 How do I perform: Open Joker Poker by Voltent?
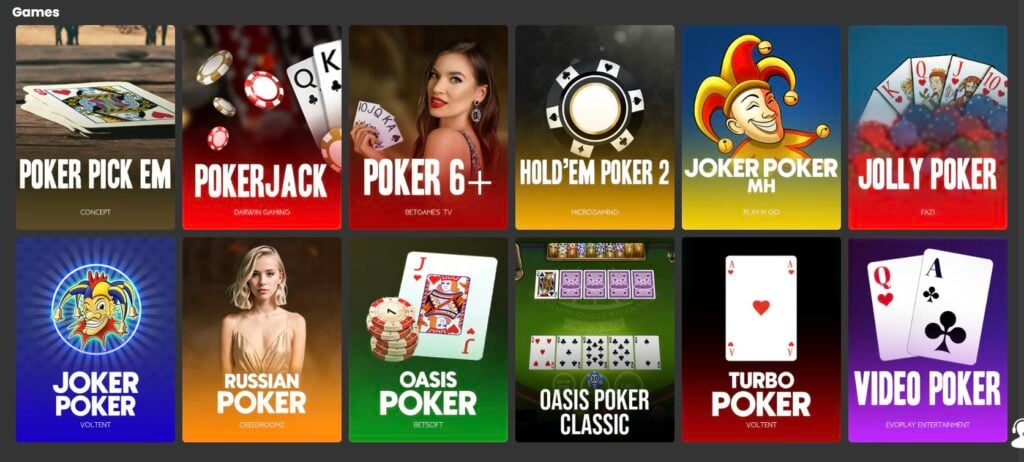click(x=95, y=340)
